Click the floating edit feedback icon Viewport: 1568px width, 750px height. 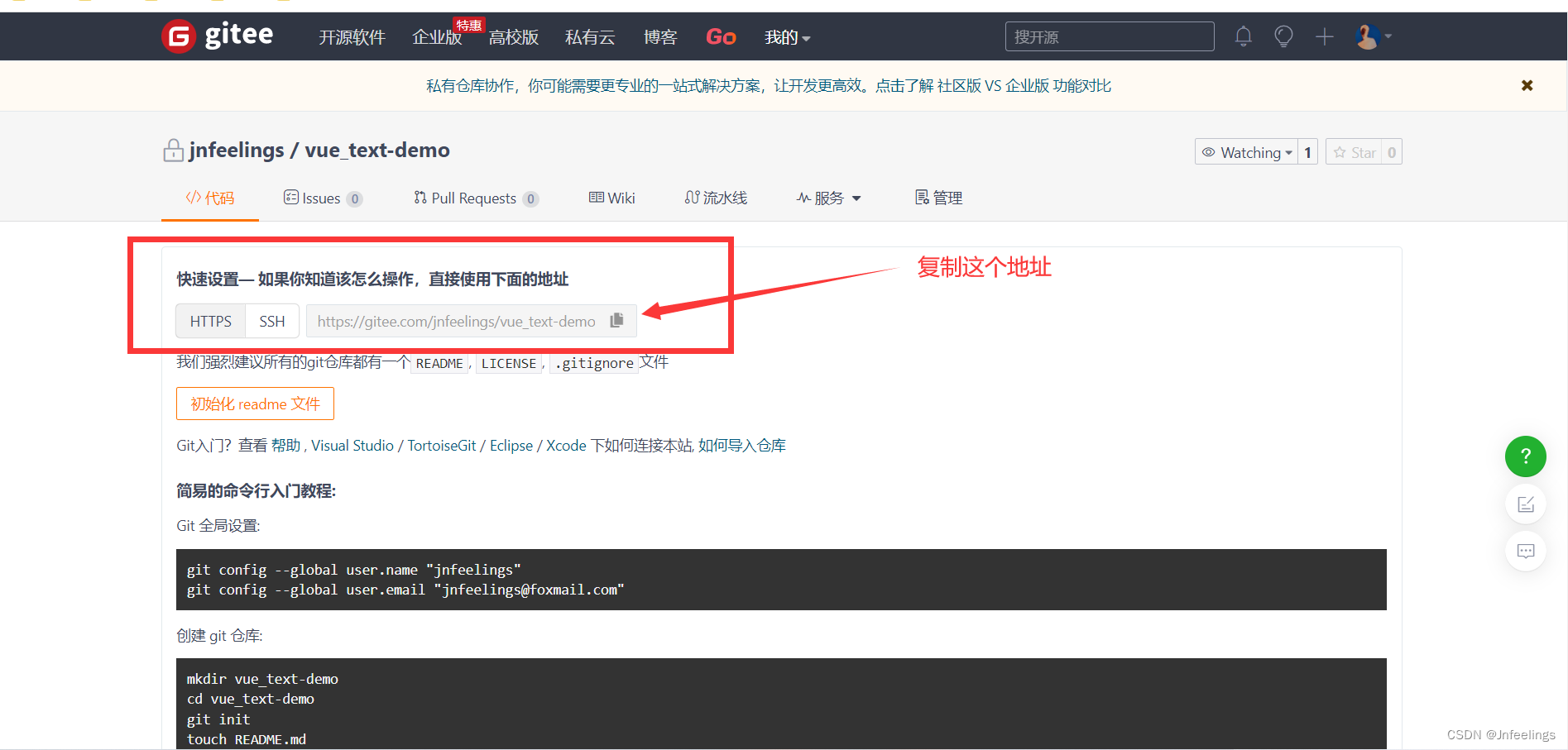(1526, 504)
